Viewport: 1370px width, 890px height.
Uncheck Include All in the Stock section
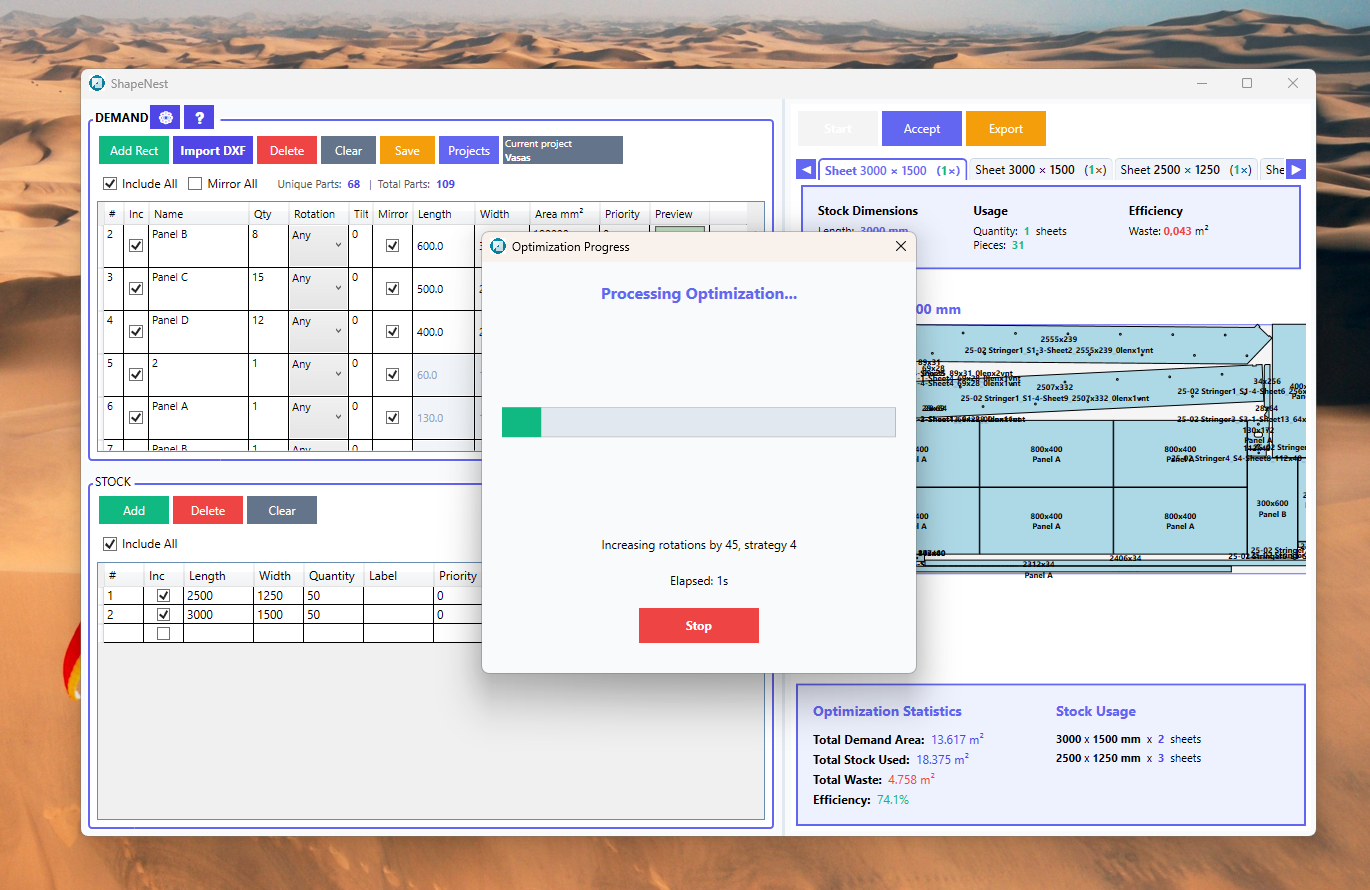[108, 544]
